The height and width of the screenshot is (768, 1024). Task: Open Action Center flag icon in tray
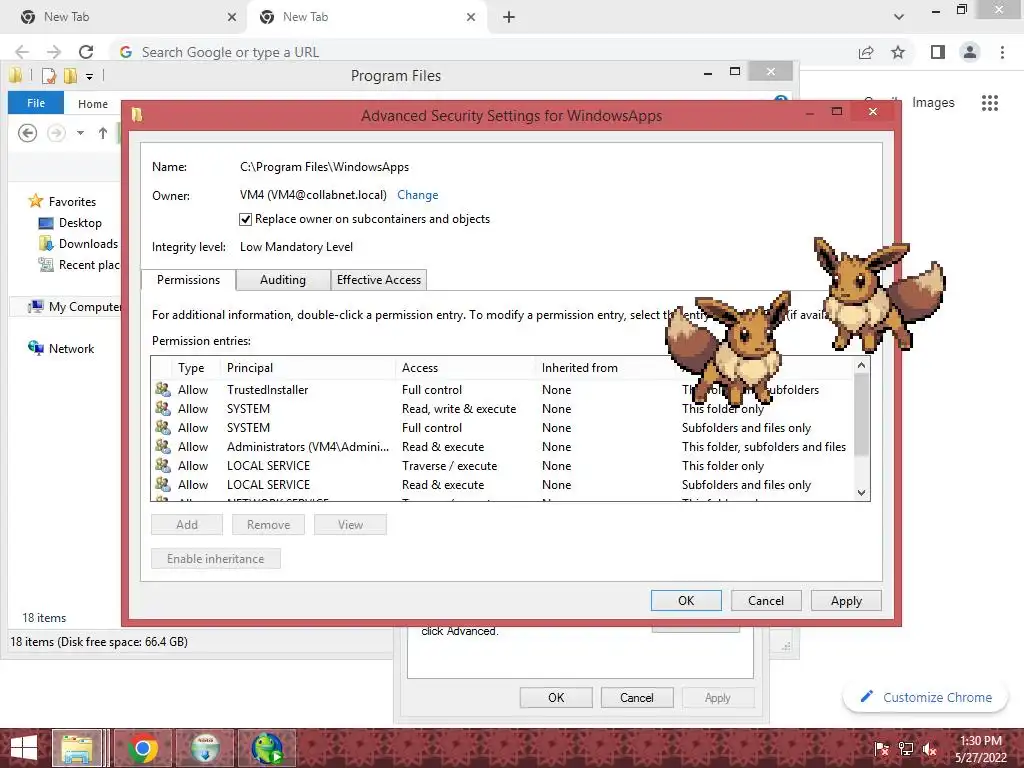(x=881, y=749)
